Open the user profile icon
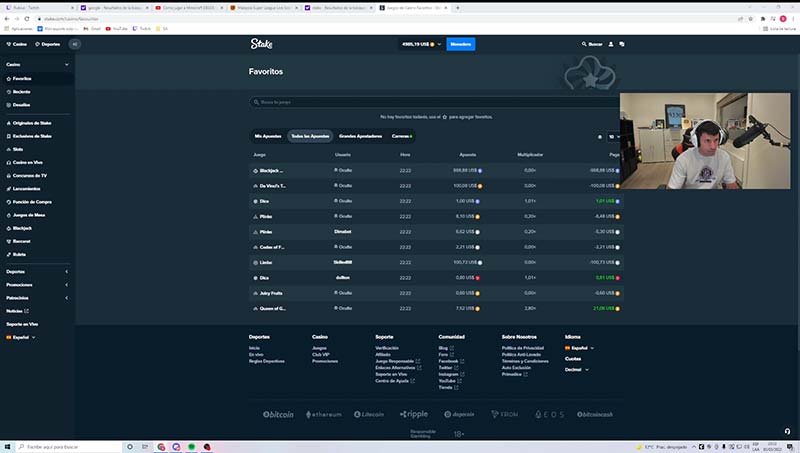The height and width of the screenshot is (453, 800). coord(611,44)
